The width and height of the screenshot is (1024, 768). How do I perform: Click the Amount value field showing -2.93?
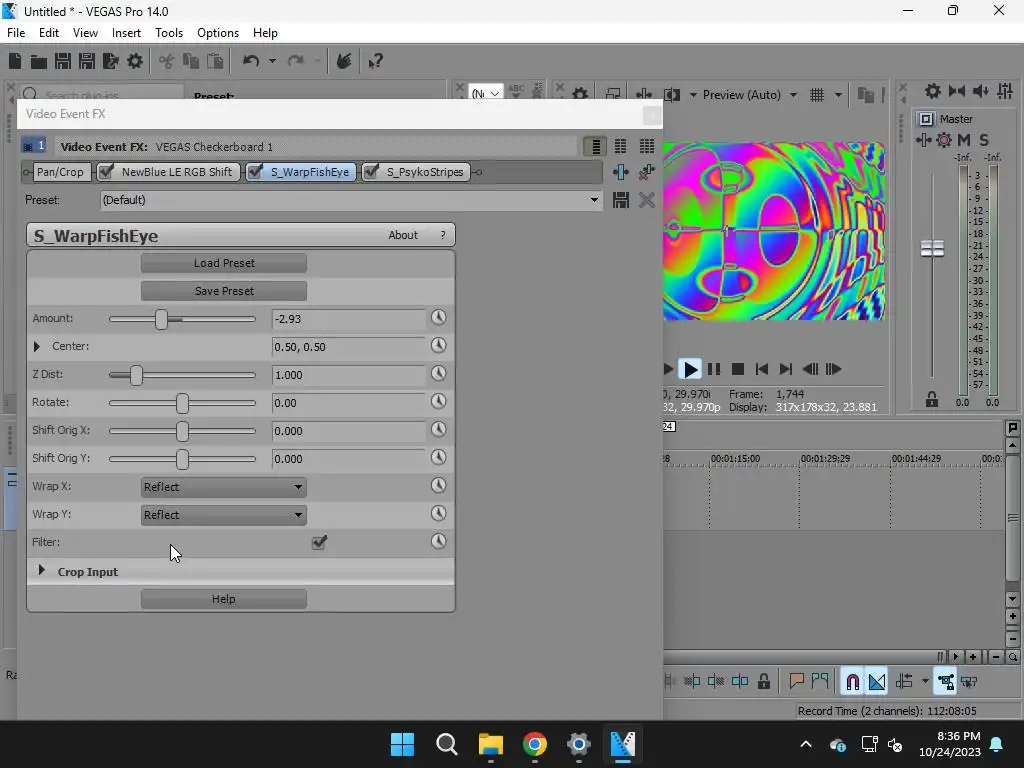coord(348,319)
